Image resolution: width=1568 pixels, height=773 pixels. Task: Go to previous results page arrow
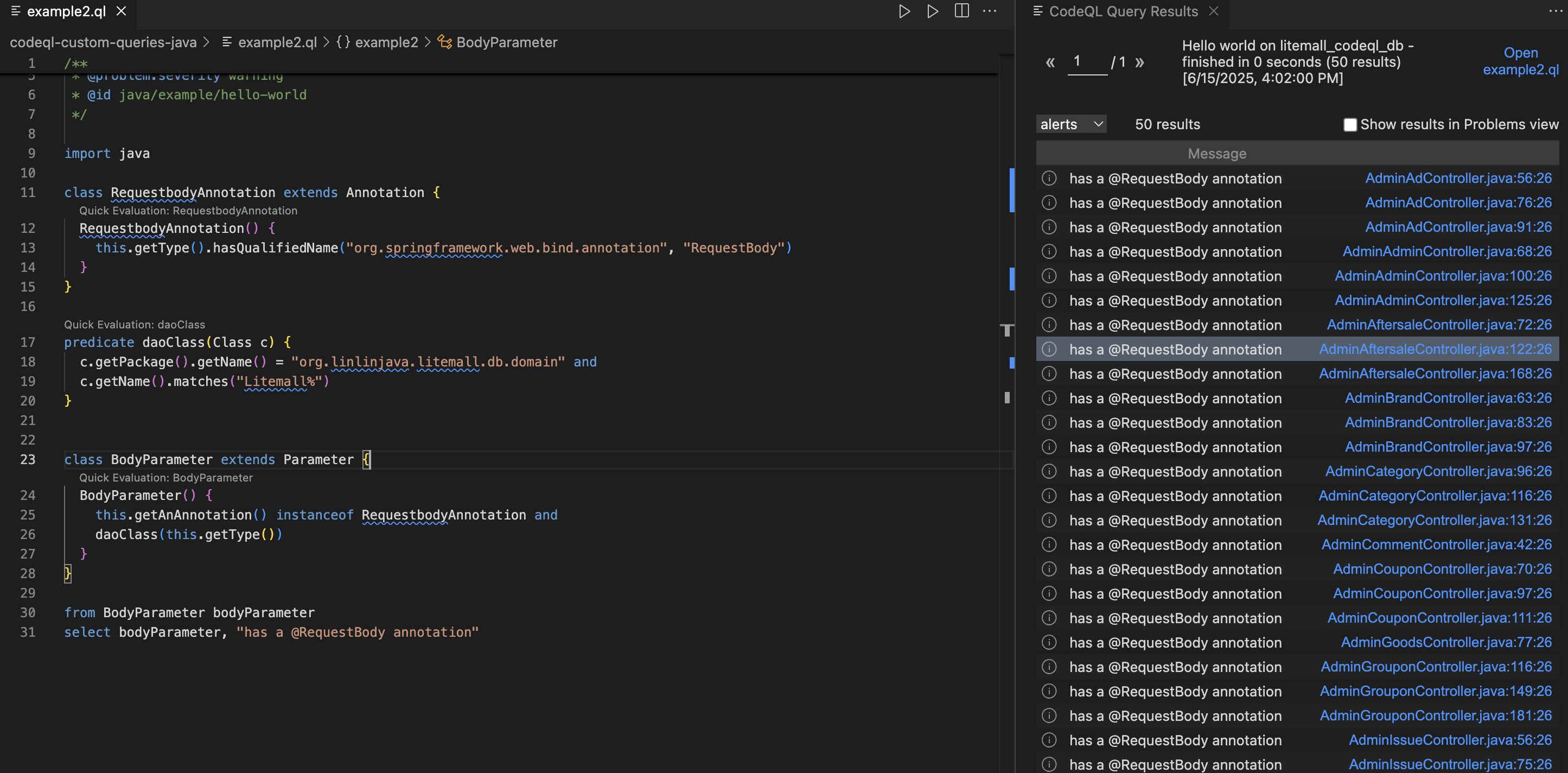coord(1050,62)
